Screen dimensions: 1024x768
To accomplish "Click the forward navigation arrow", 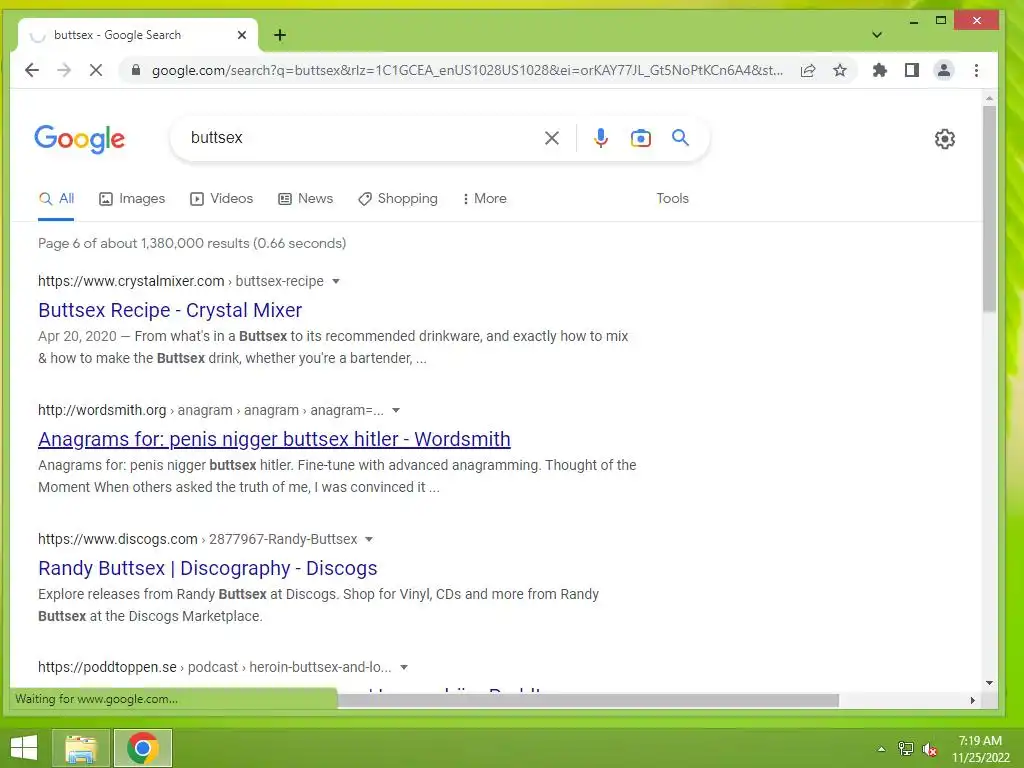I will (63, 70).
